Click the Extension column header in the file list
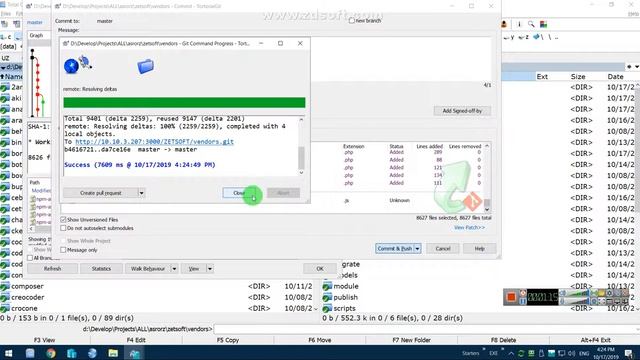Image resolution: width=640 pixels, height=360 pixels. pyautogui.click(x=353, y=146)
